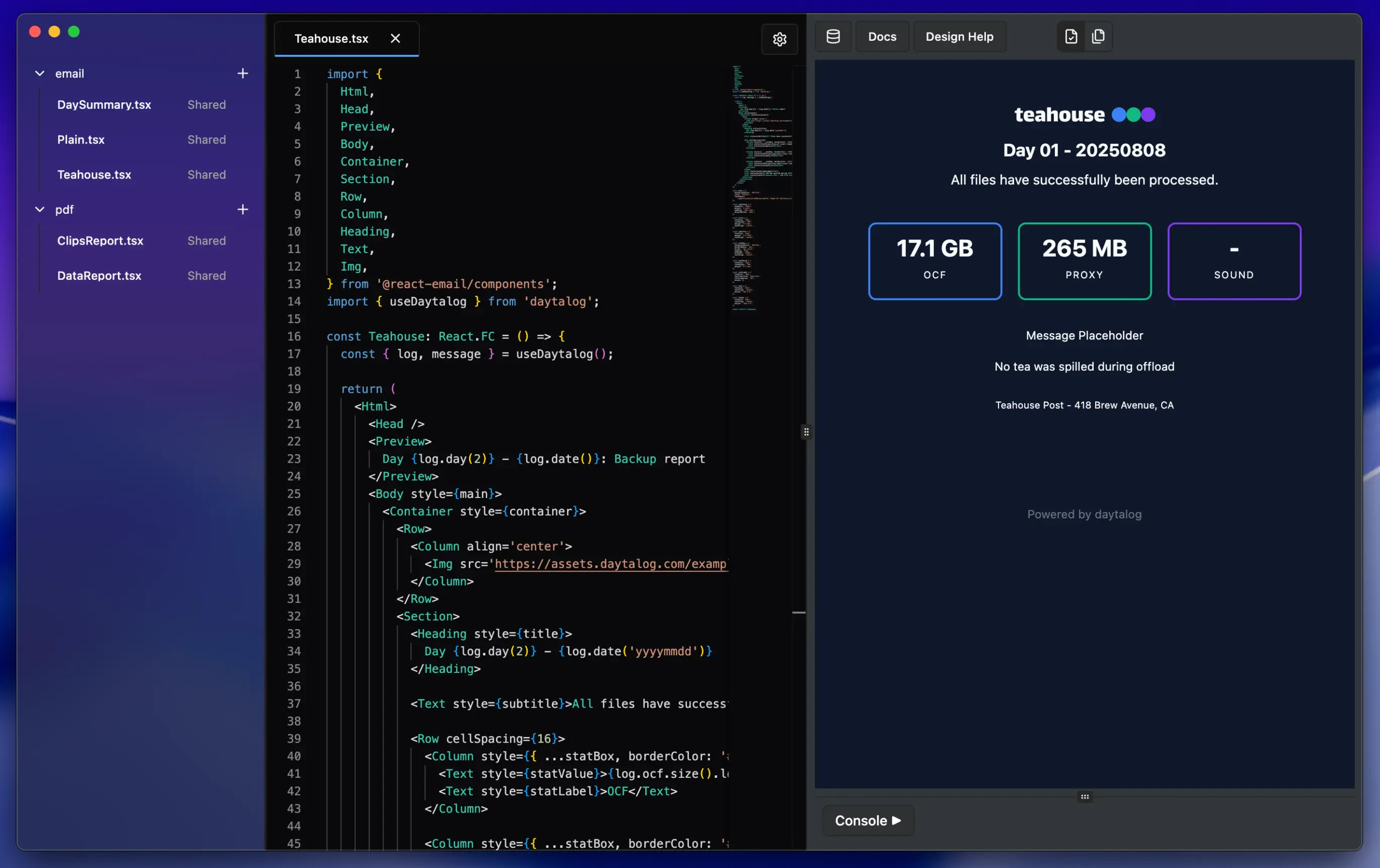Open editor settings gear icon
The image size is (1380, 868).
tap(779, 39)
